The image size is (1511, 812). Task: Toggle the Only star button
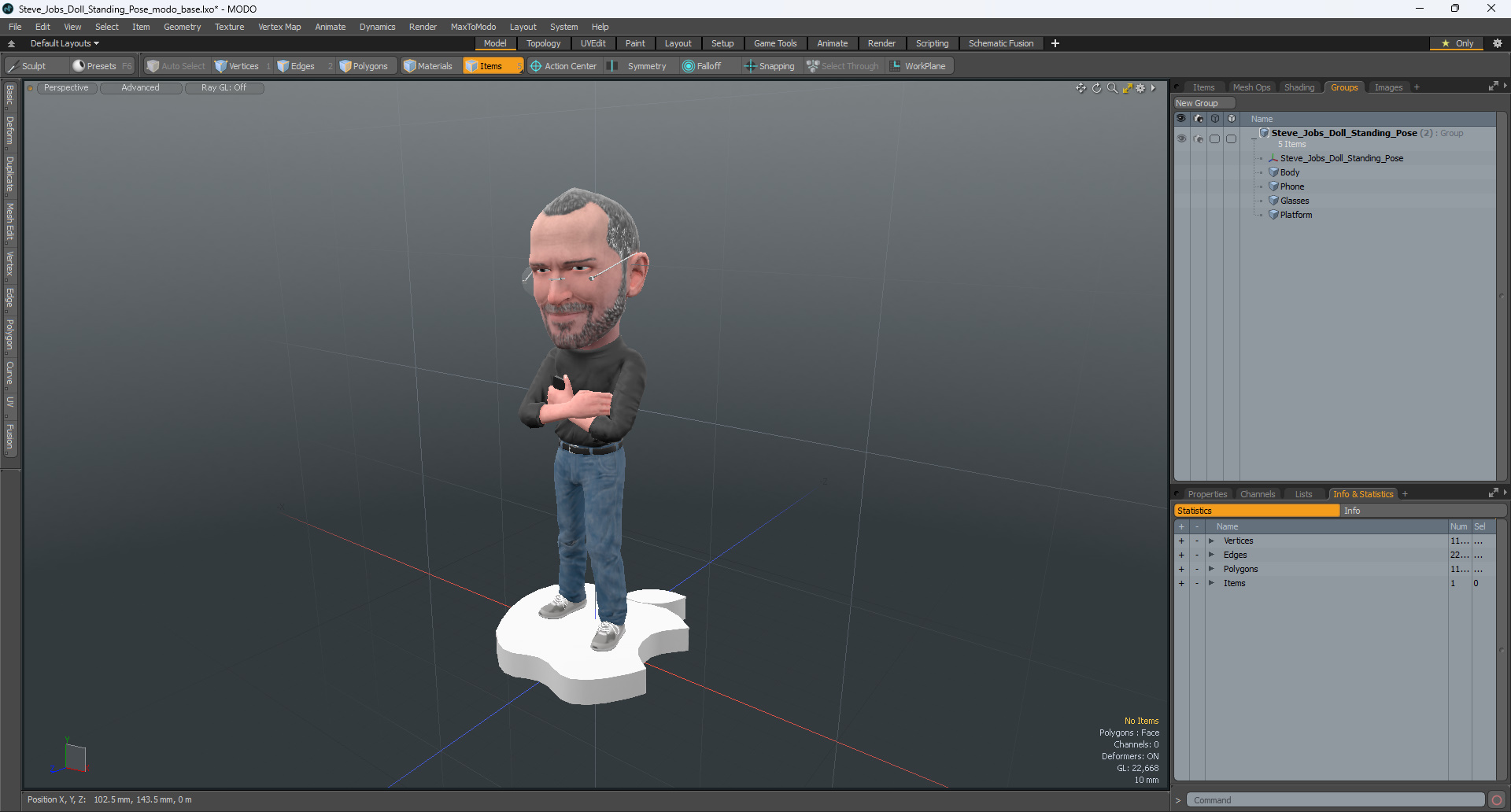pyautogui.click(x=1457, y=43)
